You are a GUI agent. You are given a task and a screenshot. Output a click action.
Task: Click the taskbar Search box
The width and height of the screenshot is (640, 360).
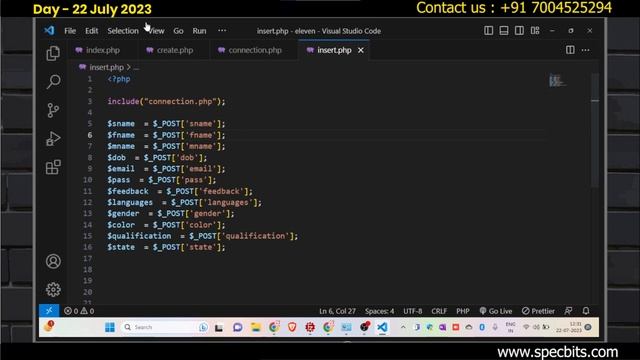(165, 327)
